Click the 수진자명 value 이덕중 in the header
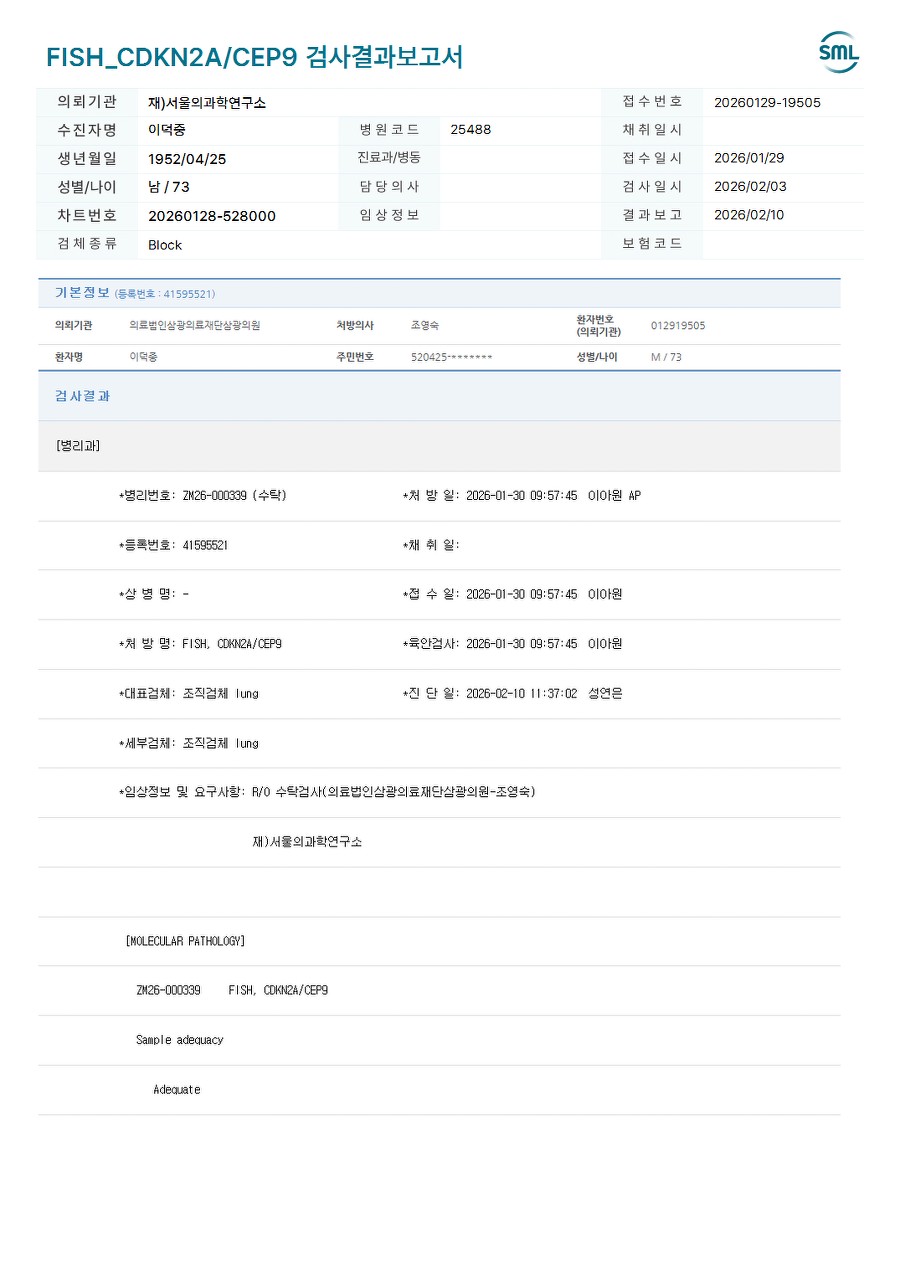Viewport: 900px width, 1271px height. (166, 130)
